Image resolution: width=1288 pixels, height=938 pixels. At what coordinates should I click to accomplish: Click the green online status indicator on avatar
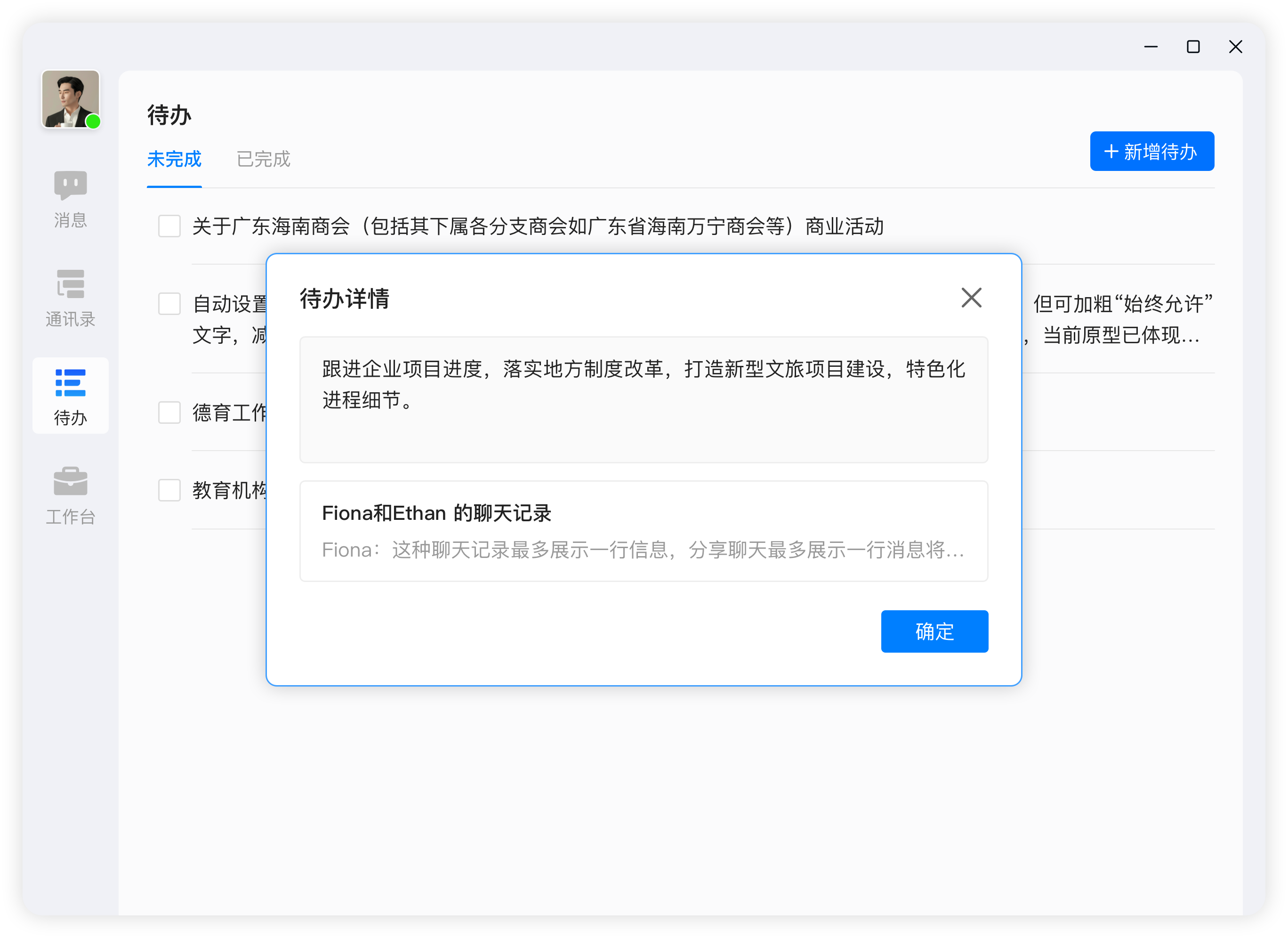point(94,121)
